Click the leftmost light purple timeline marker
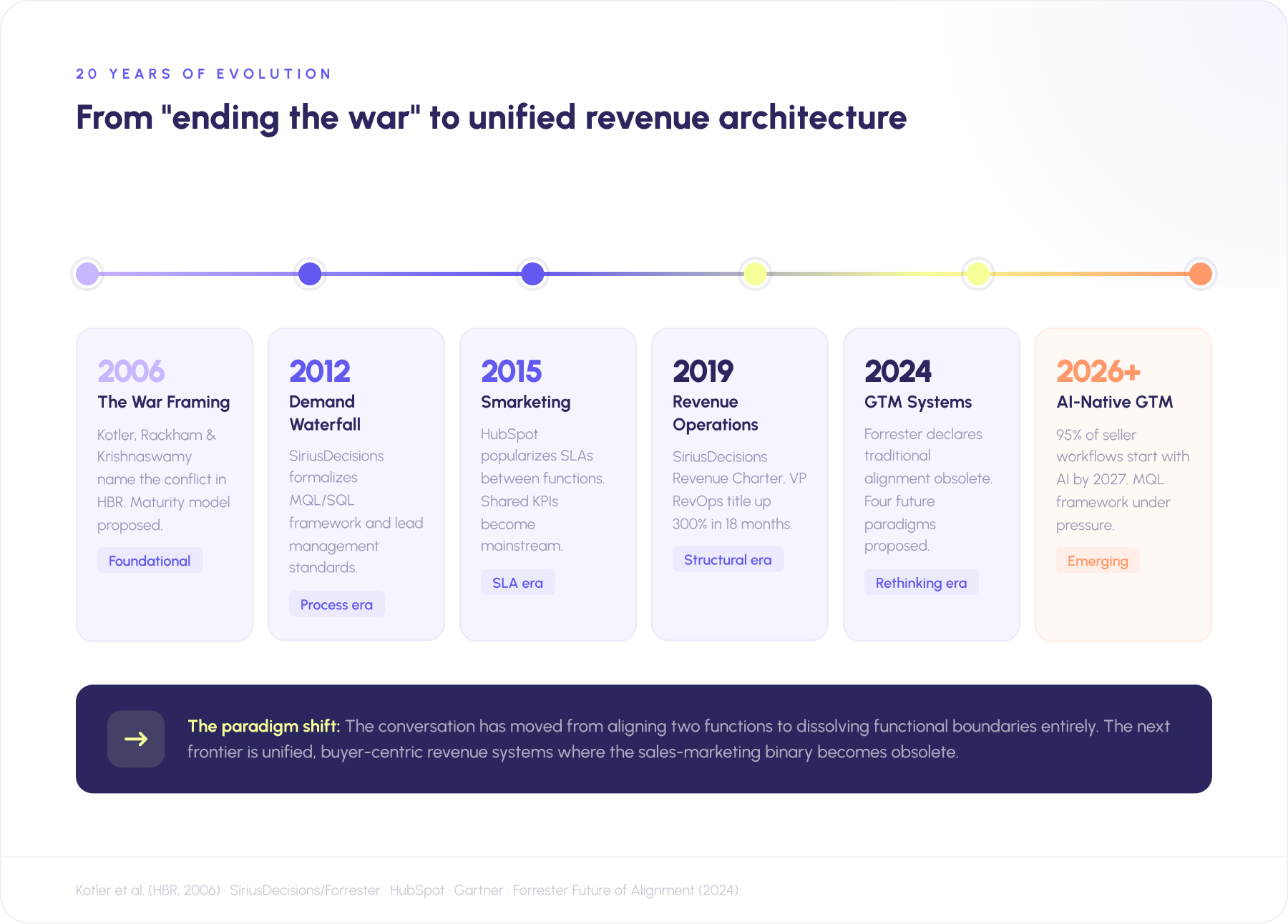This screenshot has height=924, width=1288. pyautogui.click(x=87, y=273)
